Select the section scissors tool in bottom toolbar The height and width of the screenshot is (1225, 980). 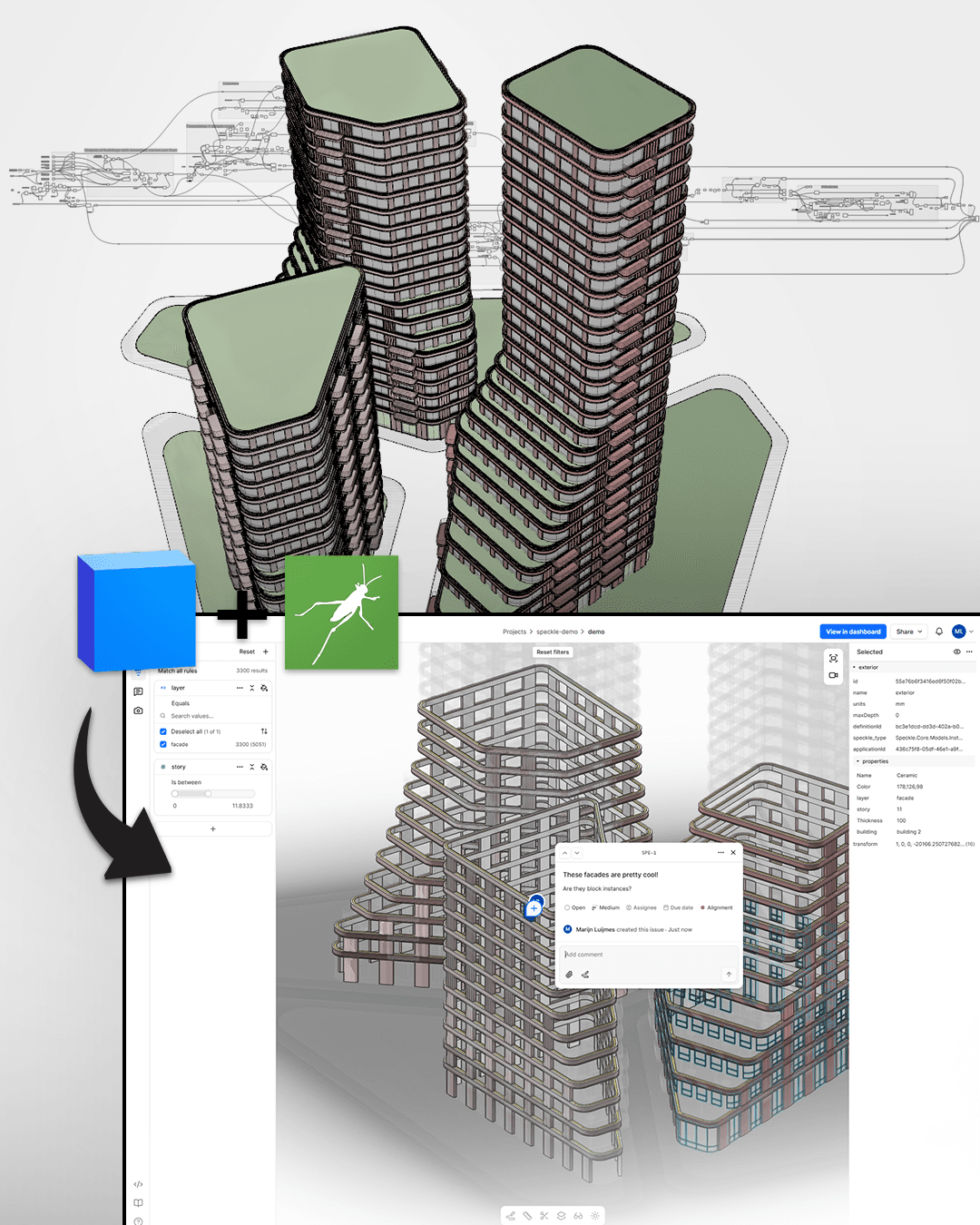[544, 1216]
